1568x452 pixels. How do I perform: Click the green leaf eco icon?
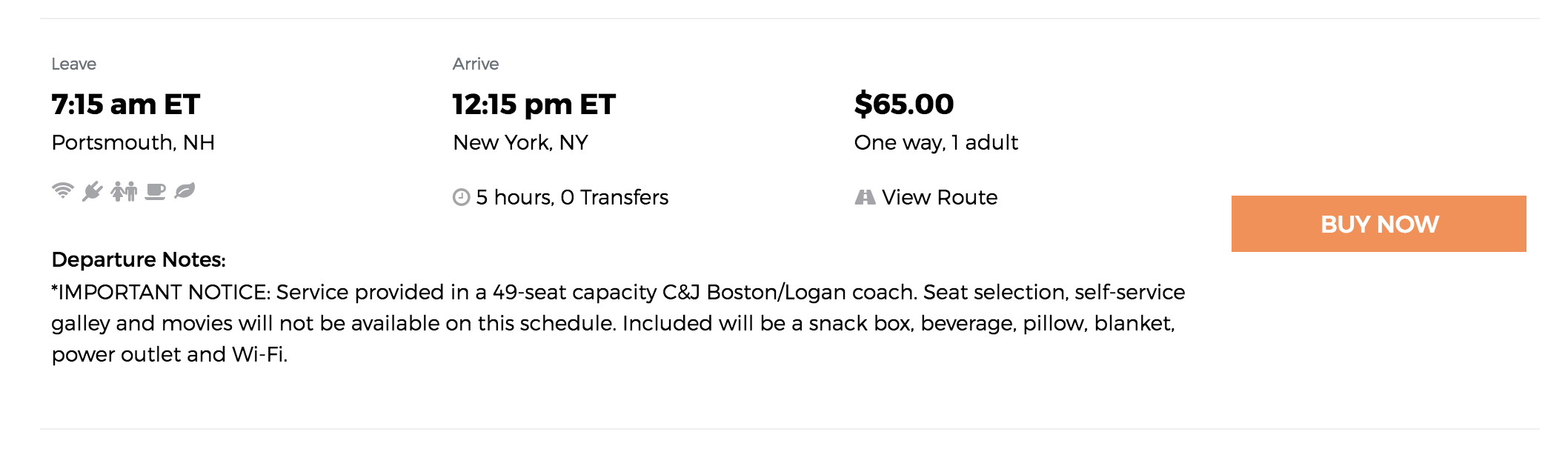(x=185, y=191)
